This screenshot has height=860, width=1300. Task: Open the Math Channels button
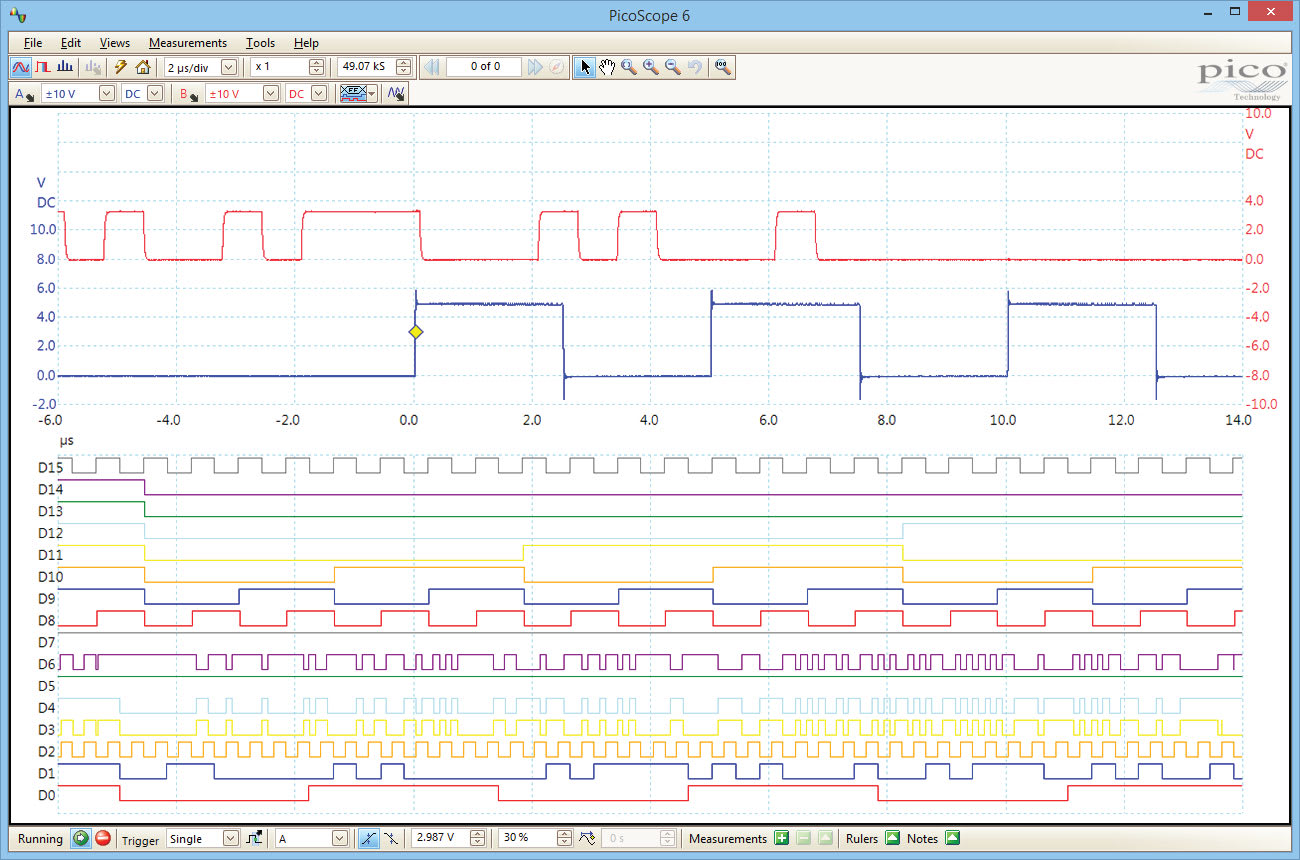click(397, 93)
